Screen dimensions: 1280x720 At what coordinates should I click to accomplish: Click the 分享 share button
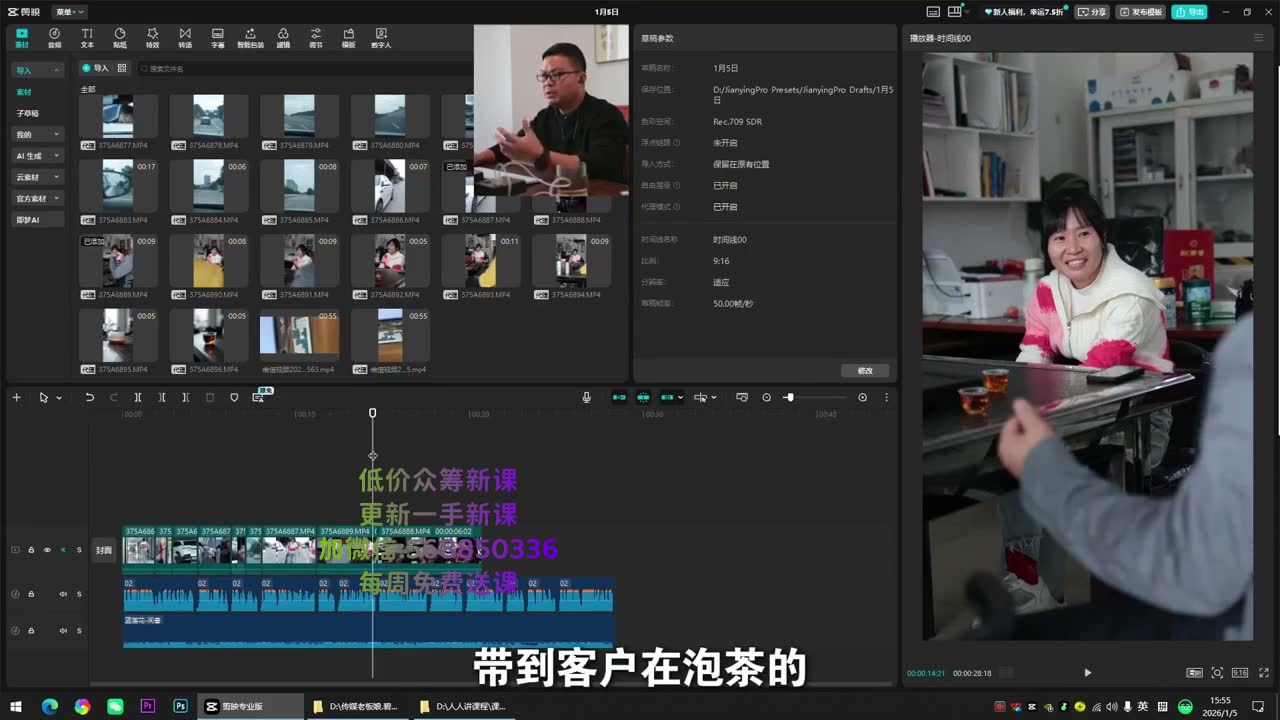click(x=1092, y=12)
